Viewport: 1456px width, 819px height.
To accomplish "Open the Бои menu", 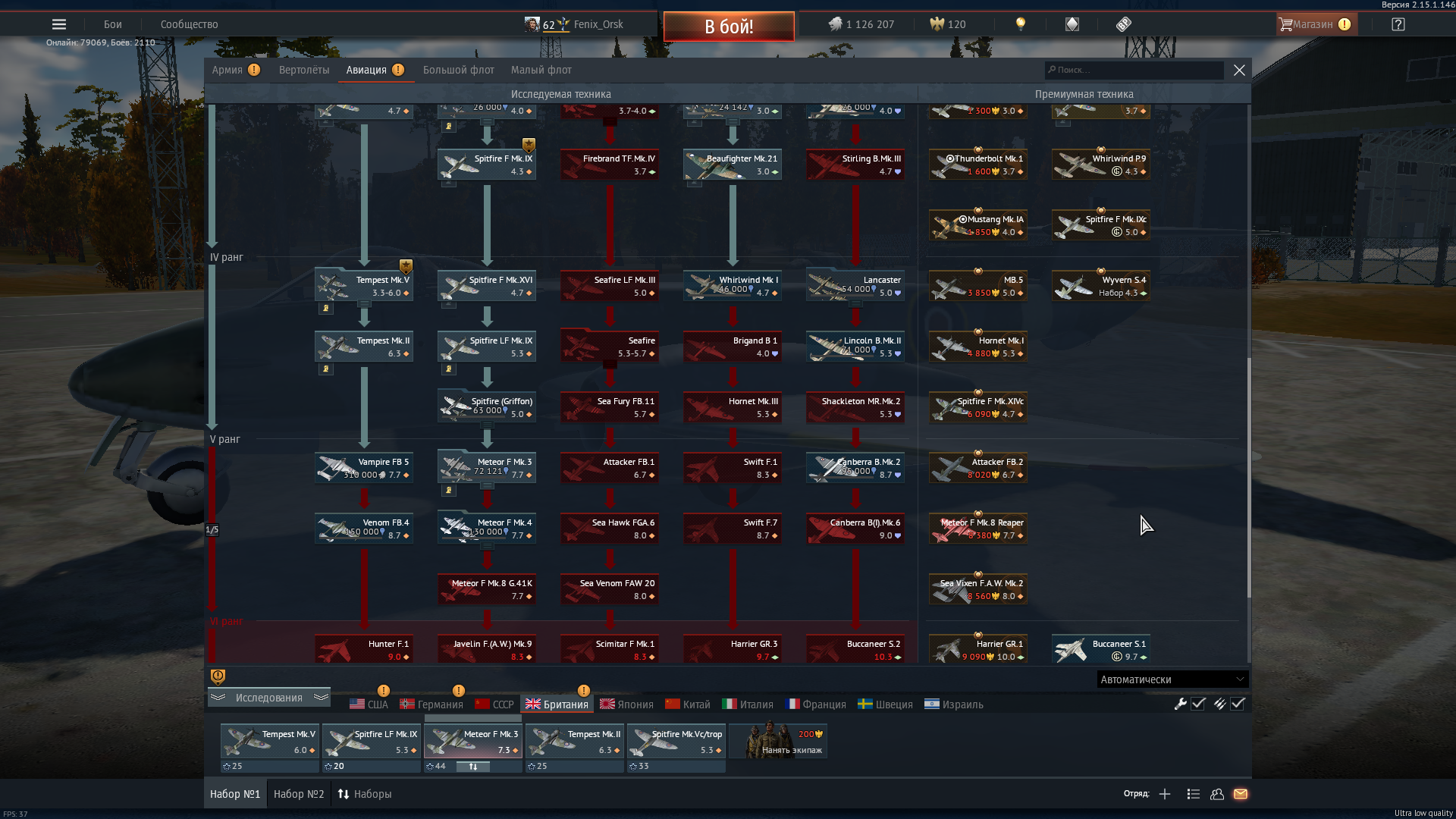I will coord(113,24).
